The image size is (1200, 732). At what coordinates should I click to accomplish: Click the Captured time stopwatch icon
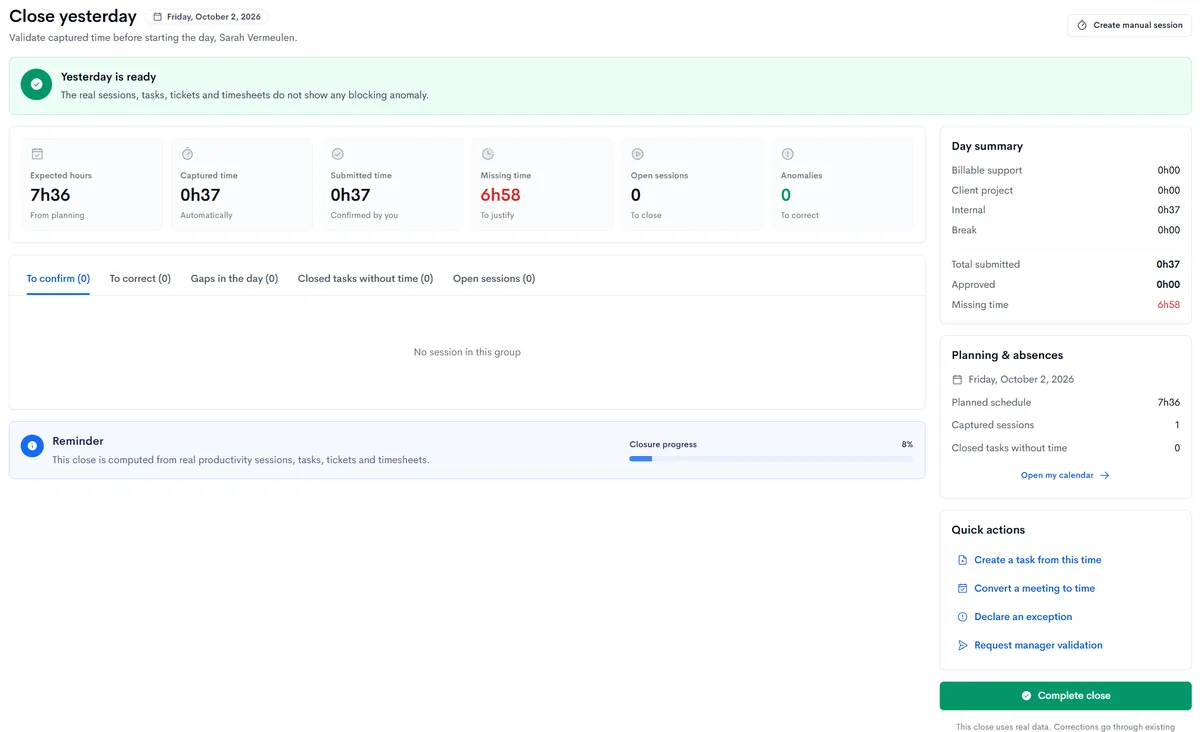(187, 154)
